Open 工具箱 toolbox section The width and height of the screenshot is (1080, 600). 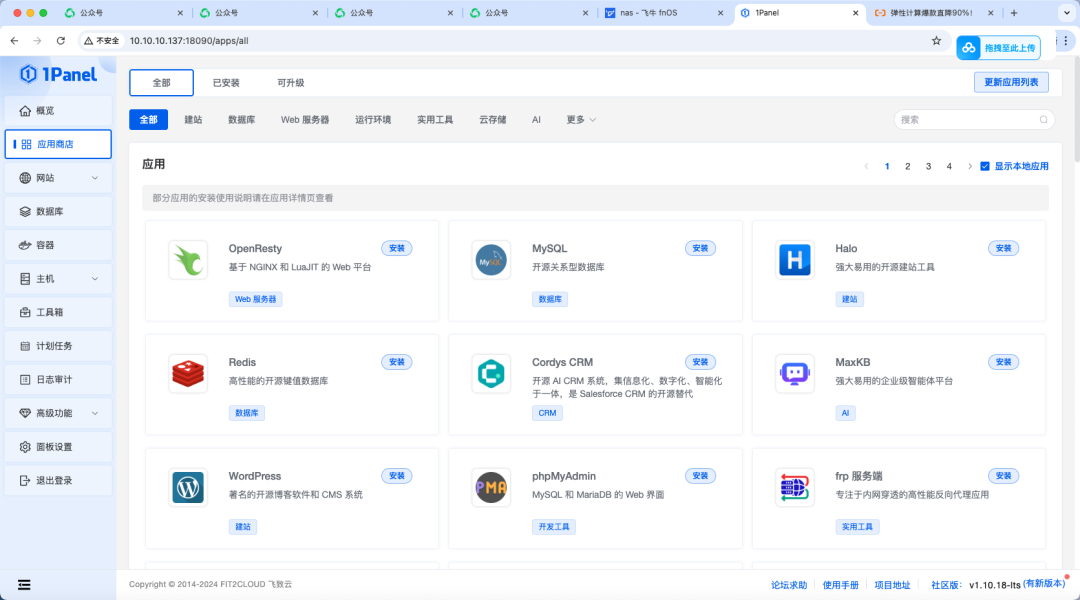[x=59, y=313]
